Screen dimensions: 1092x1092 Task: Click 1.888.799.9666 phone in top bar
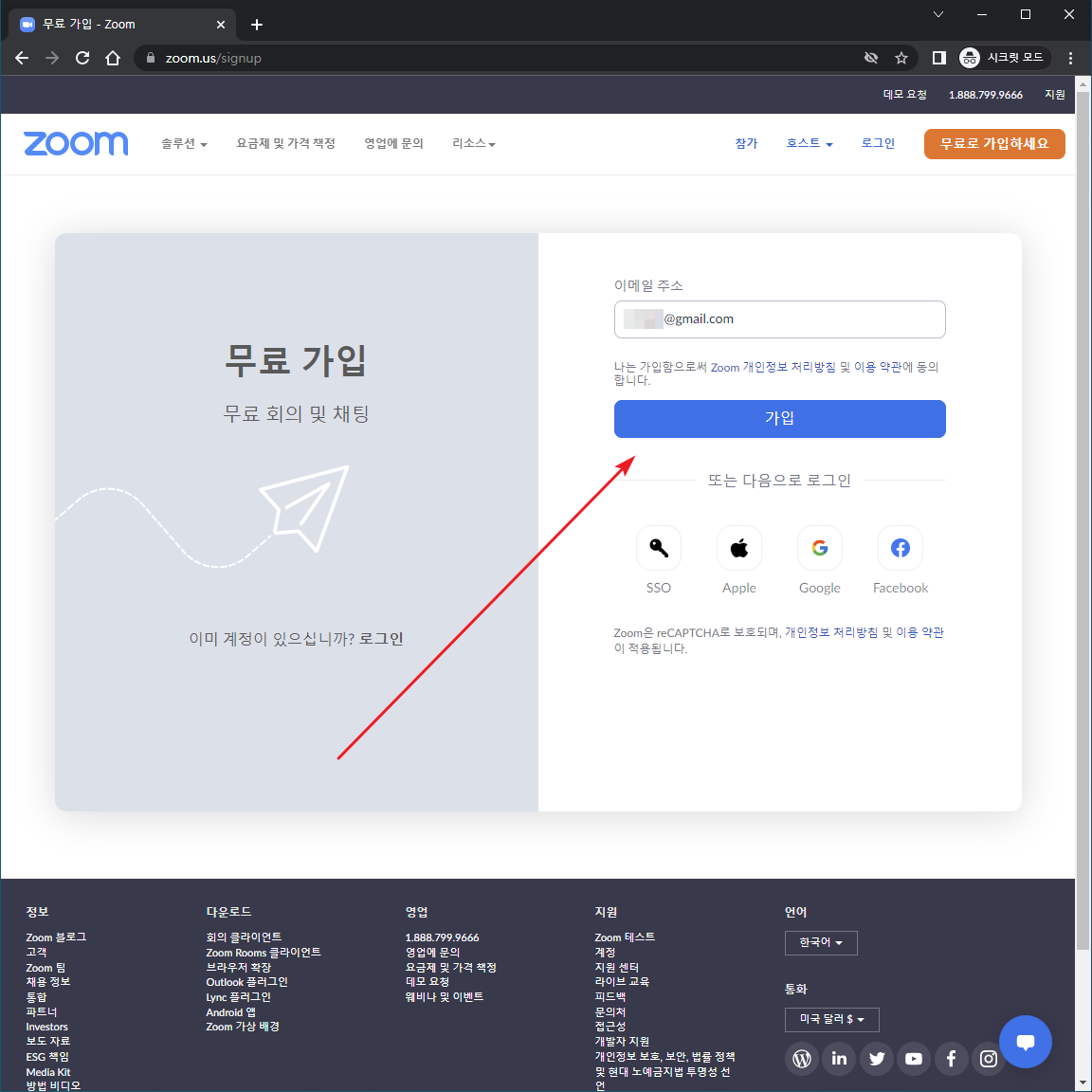coord(986,95)
